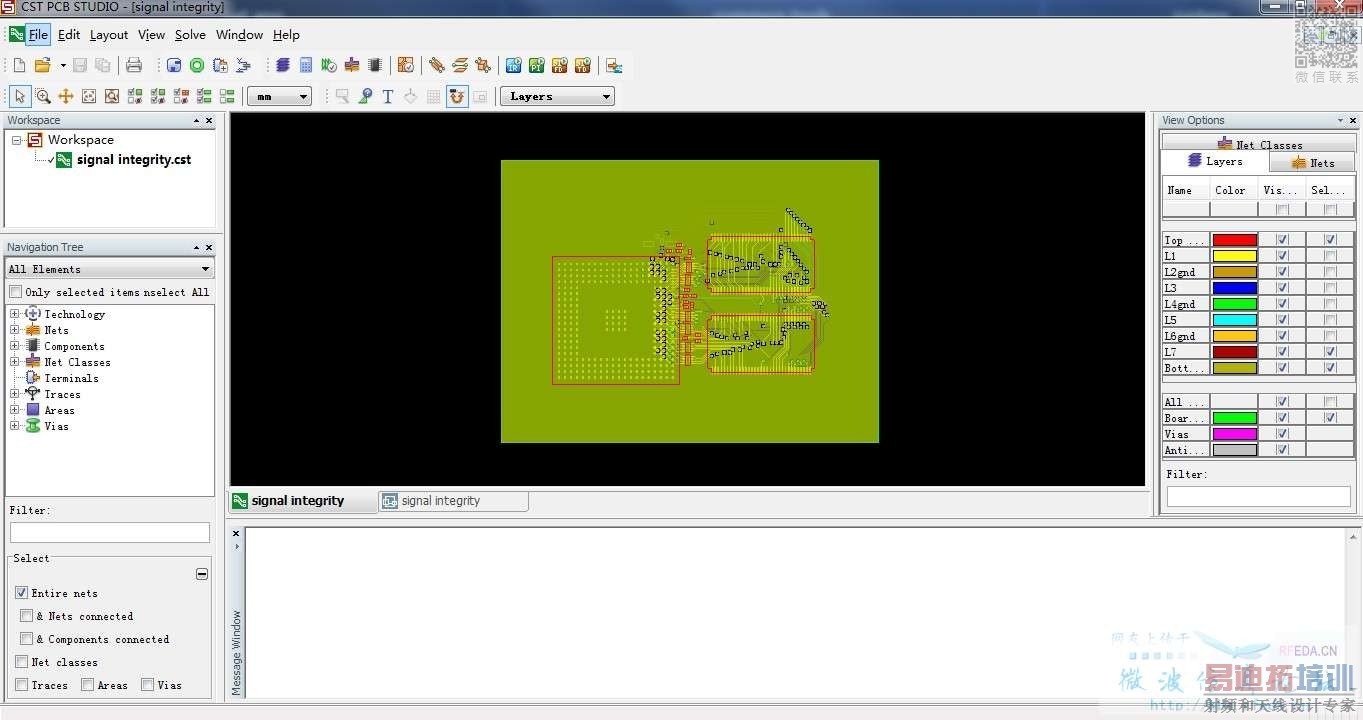The height and width of the screenshot is (720, 1363).
Task: Open the Window menu
Action: [x=240, y=34]
